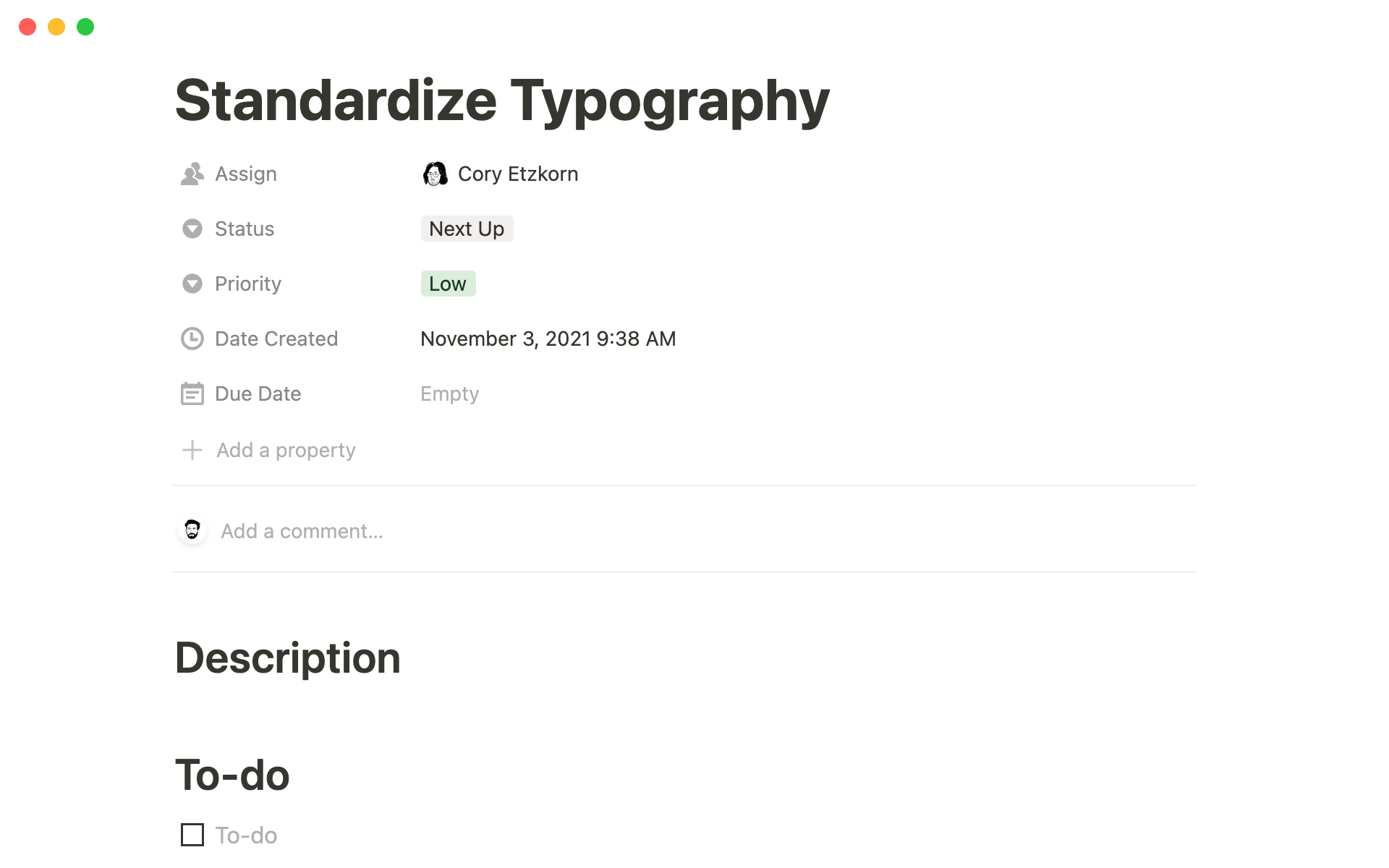Image resolution: width=1389 pixels, height=868 pixels.
Task: Click the Assign people icon
Action: [192, 174]
